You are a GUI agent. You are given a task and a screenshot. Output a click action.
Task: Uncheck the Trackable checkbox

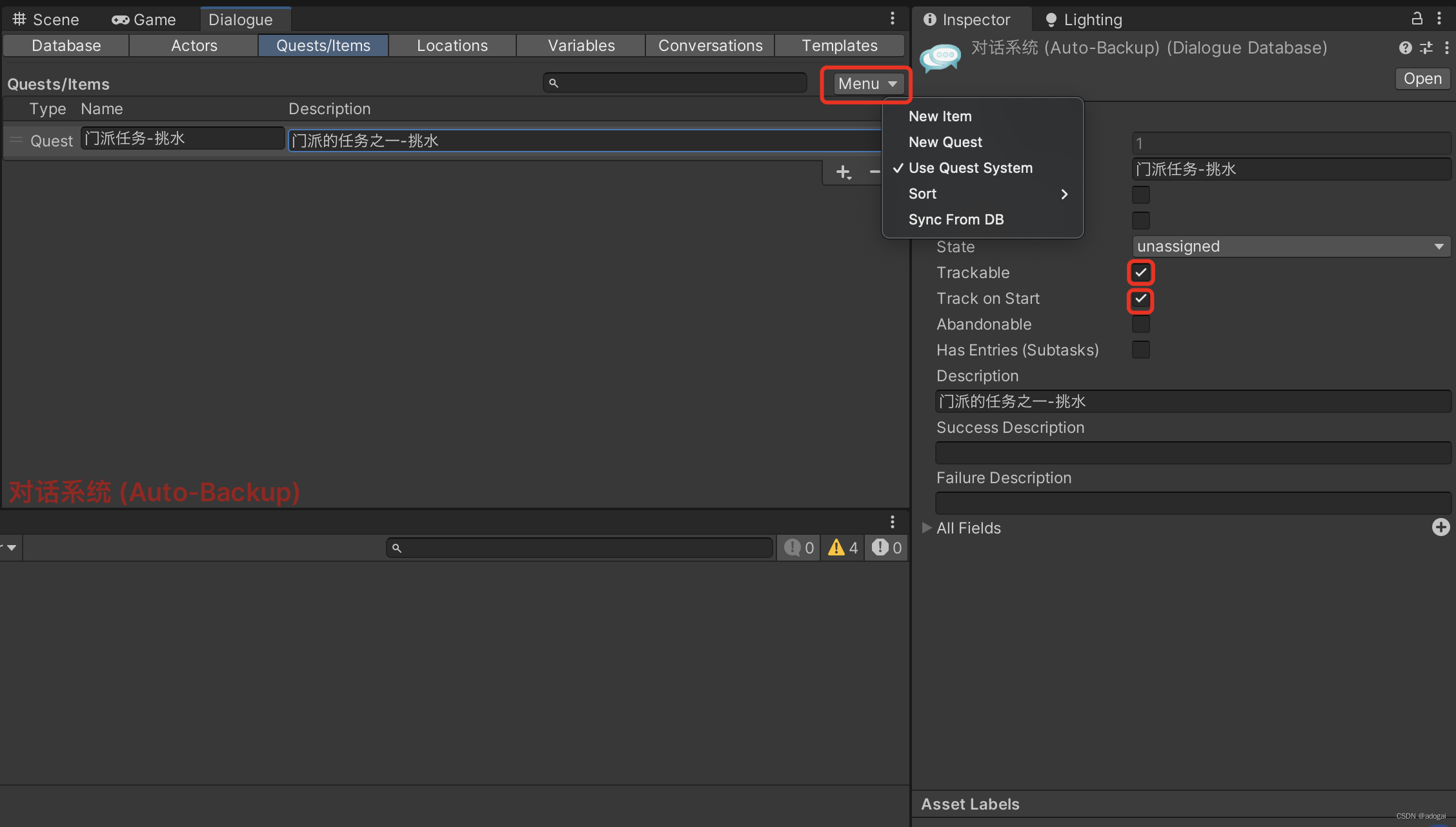coord(1140,273)
